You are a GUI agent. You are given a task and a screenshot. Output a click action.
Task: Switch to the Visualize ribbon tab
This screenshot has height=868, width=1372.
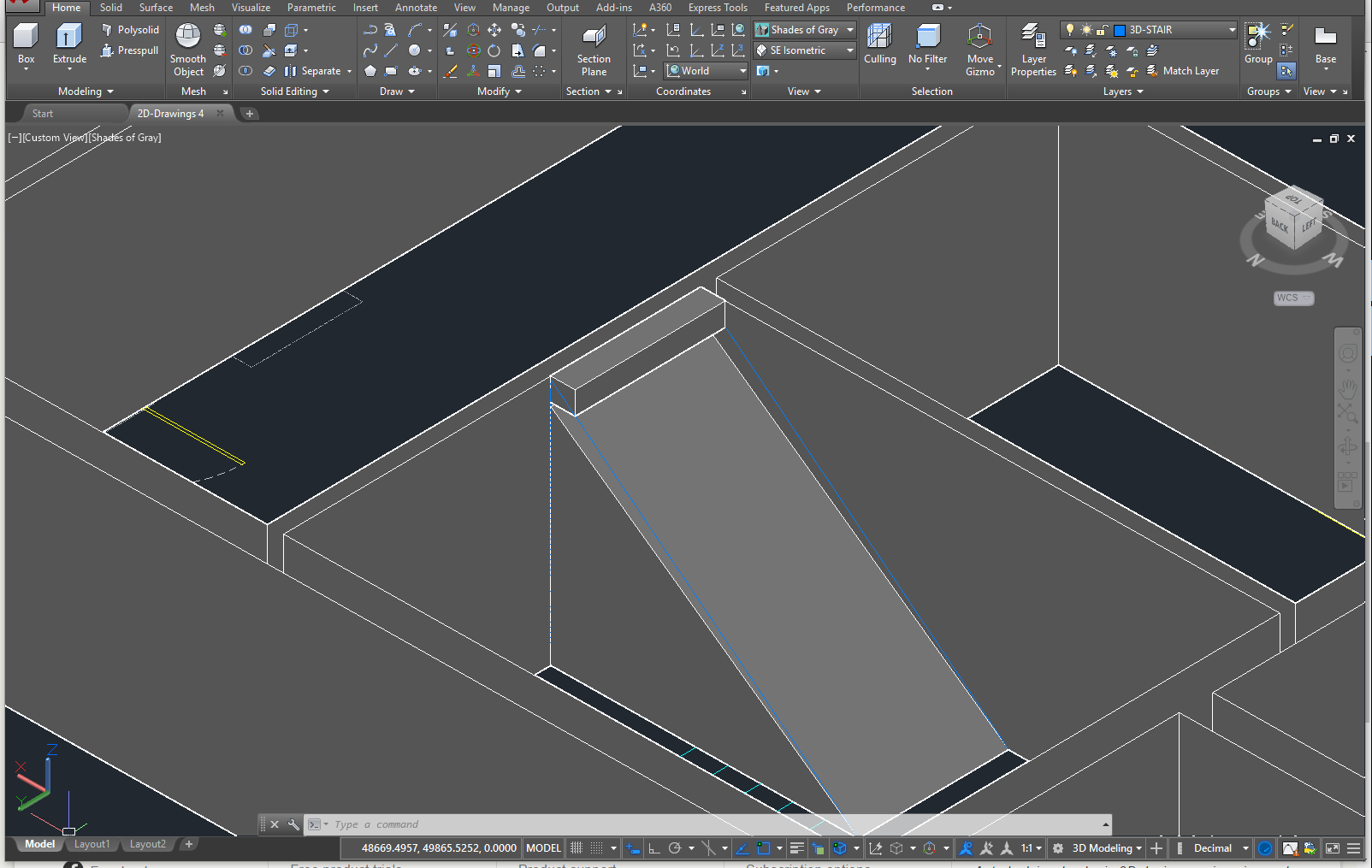click(x=251, y=8)
